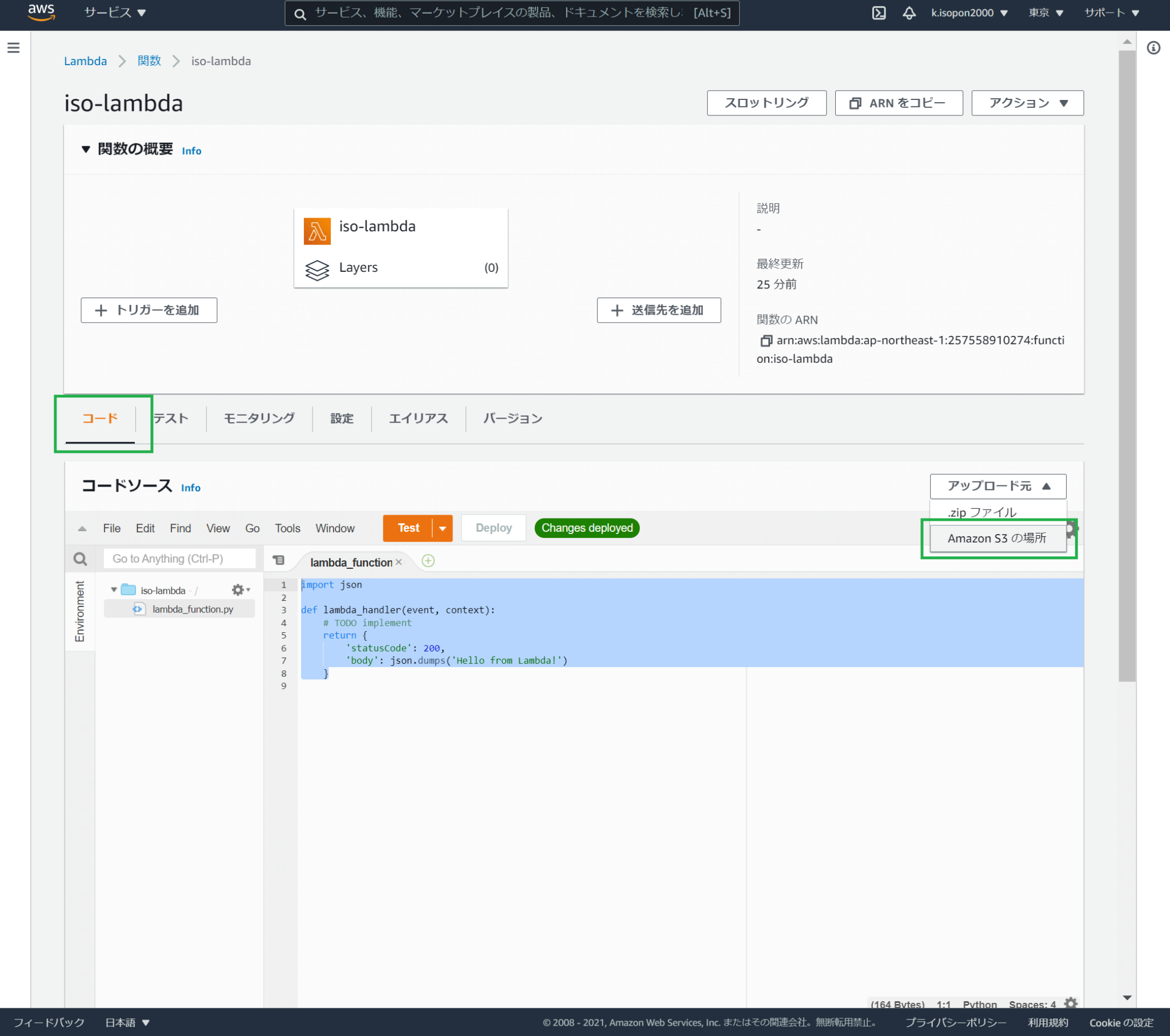Viewport: 1170px width, 1036px height.
Task: Open the iso-lambda folder gear settings
Action: [239, 590]
